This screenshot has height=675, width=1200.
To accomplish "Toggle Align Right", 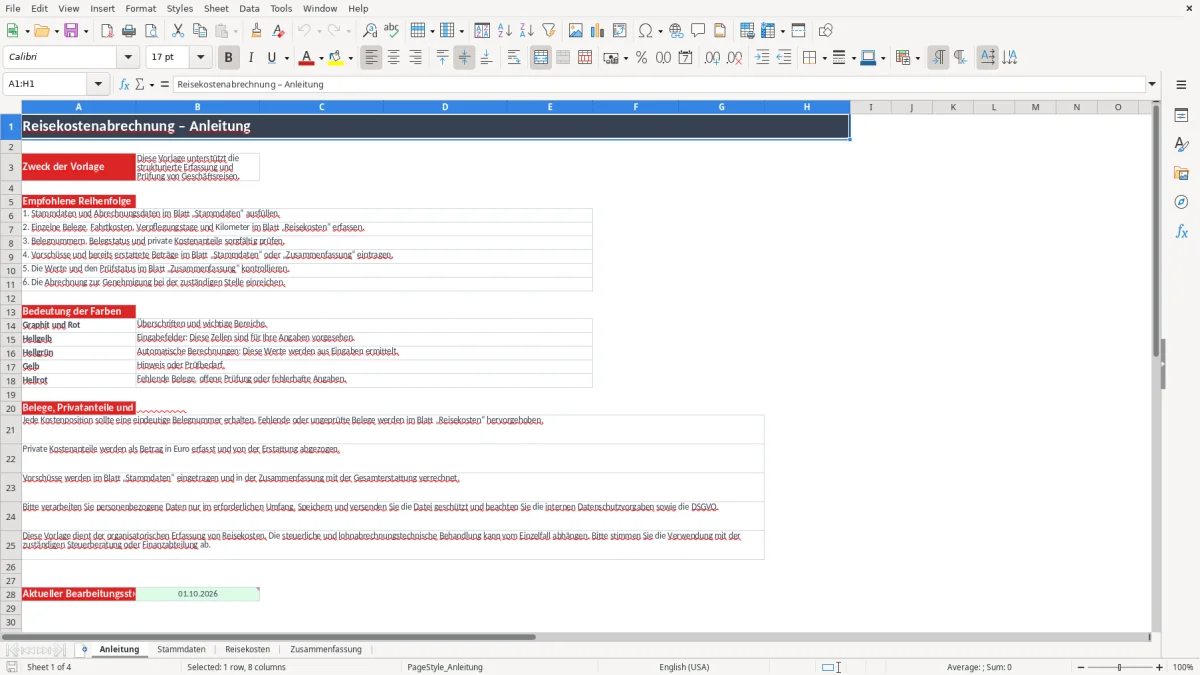I will click(x=415, y=58).
